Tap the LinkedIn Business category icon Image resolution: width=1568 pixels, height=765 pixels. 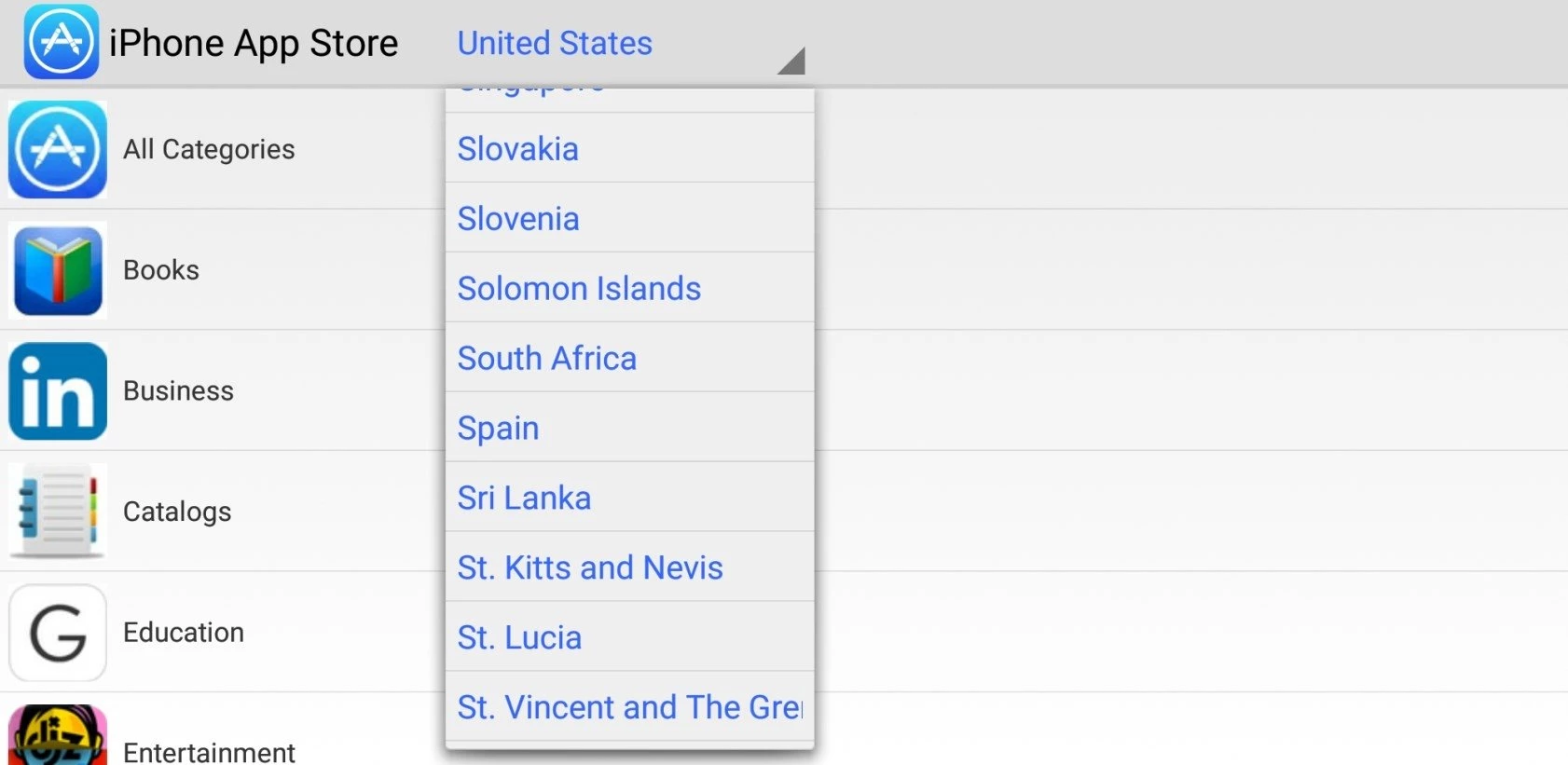(x=58, y=391)
